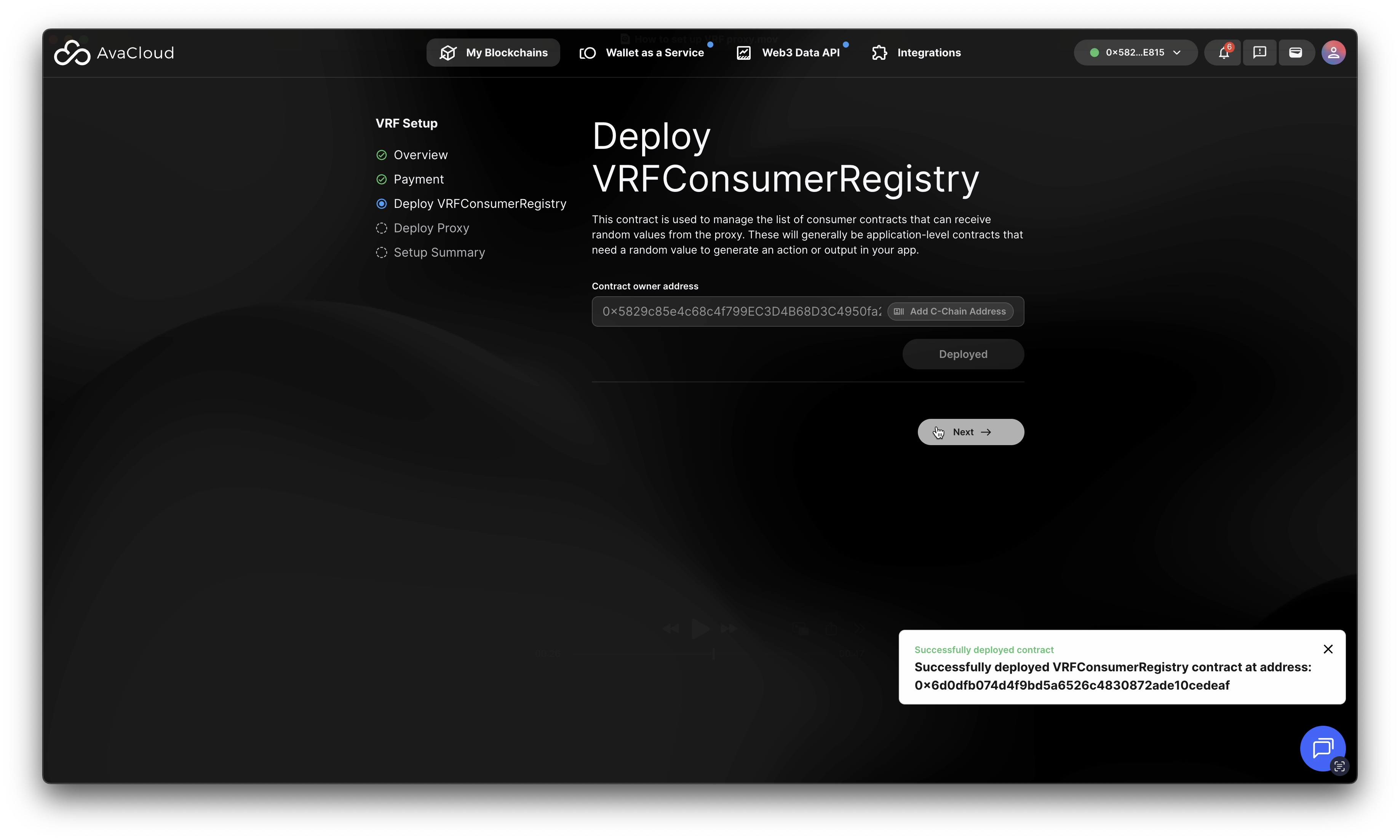Image resolution: width=1400 pixels, height=840 pixels.
Task: Close the deployment success notification
Action: coord(1328,649)
